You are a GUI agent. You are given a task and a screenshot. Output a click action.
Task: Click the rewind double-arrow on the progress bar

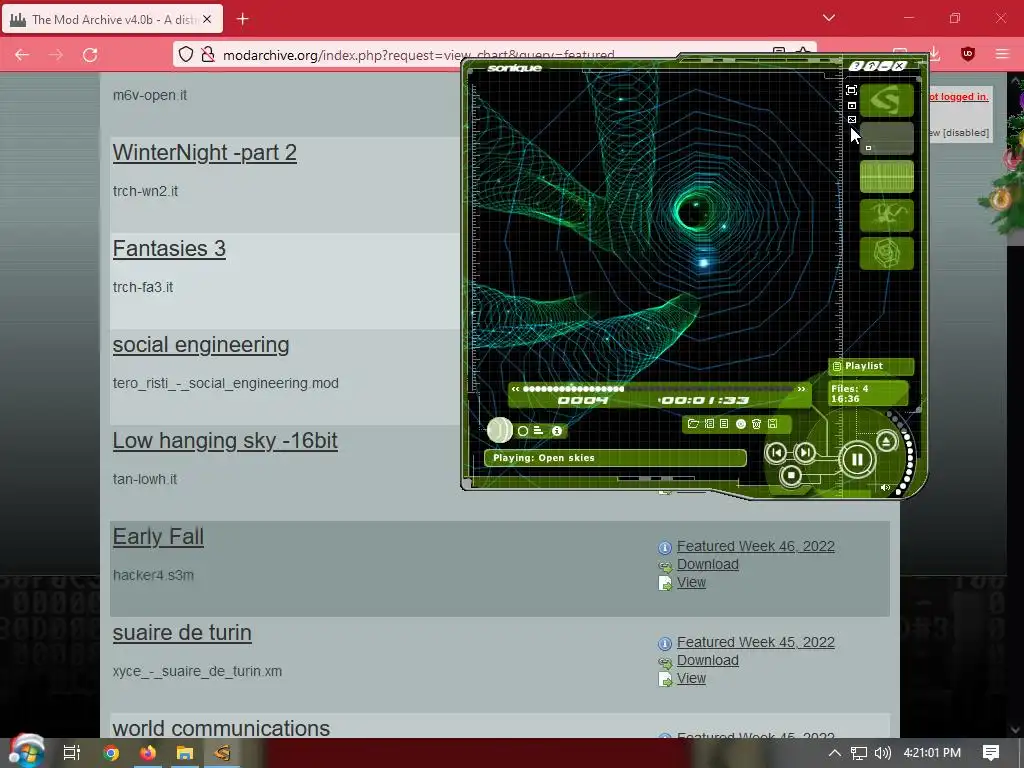coord(515,389)
